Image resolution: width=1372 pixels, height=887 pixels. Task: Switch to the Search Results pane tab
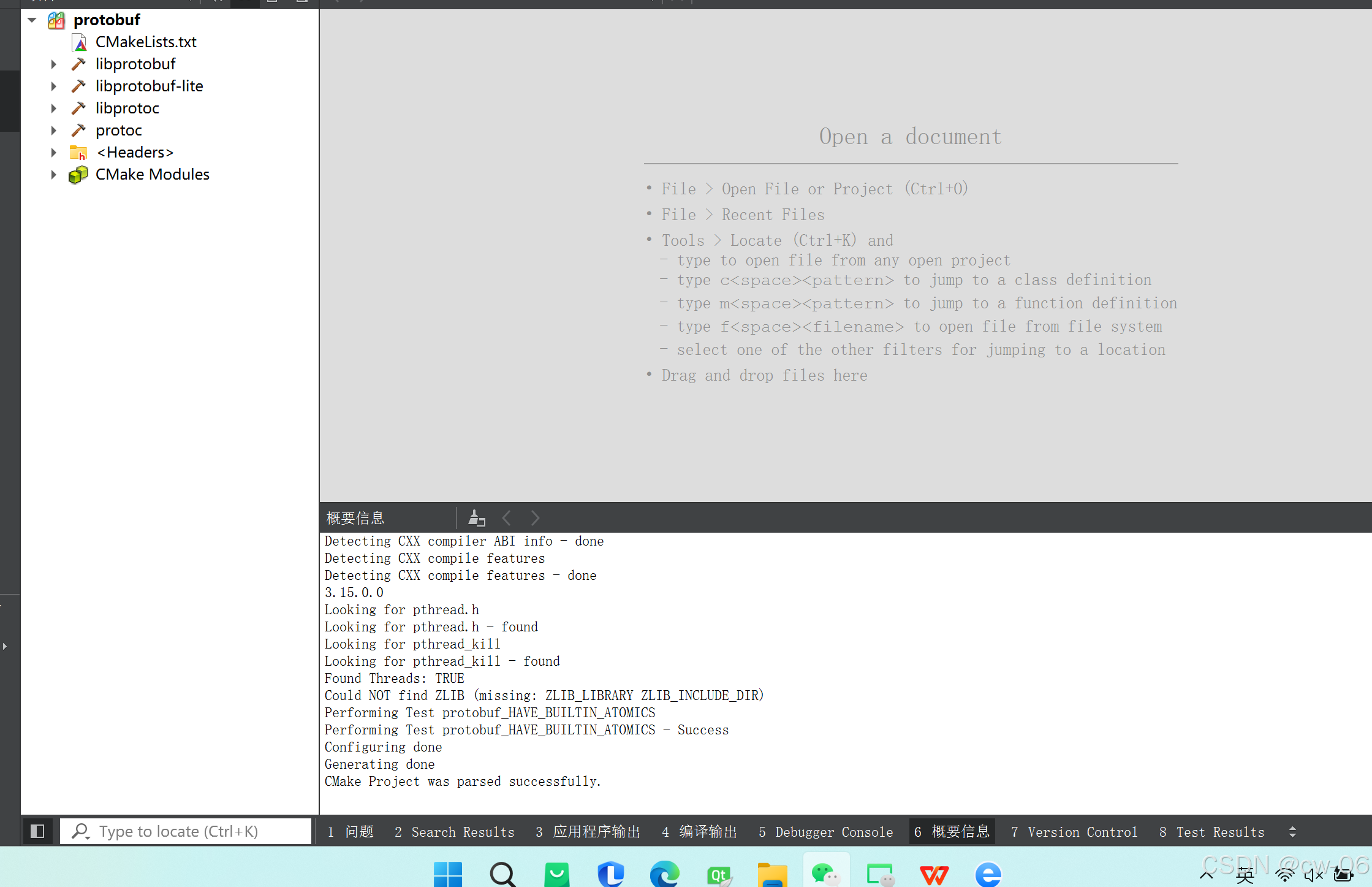455,832
